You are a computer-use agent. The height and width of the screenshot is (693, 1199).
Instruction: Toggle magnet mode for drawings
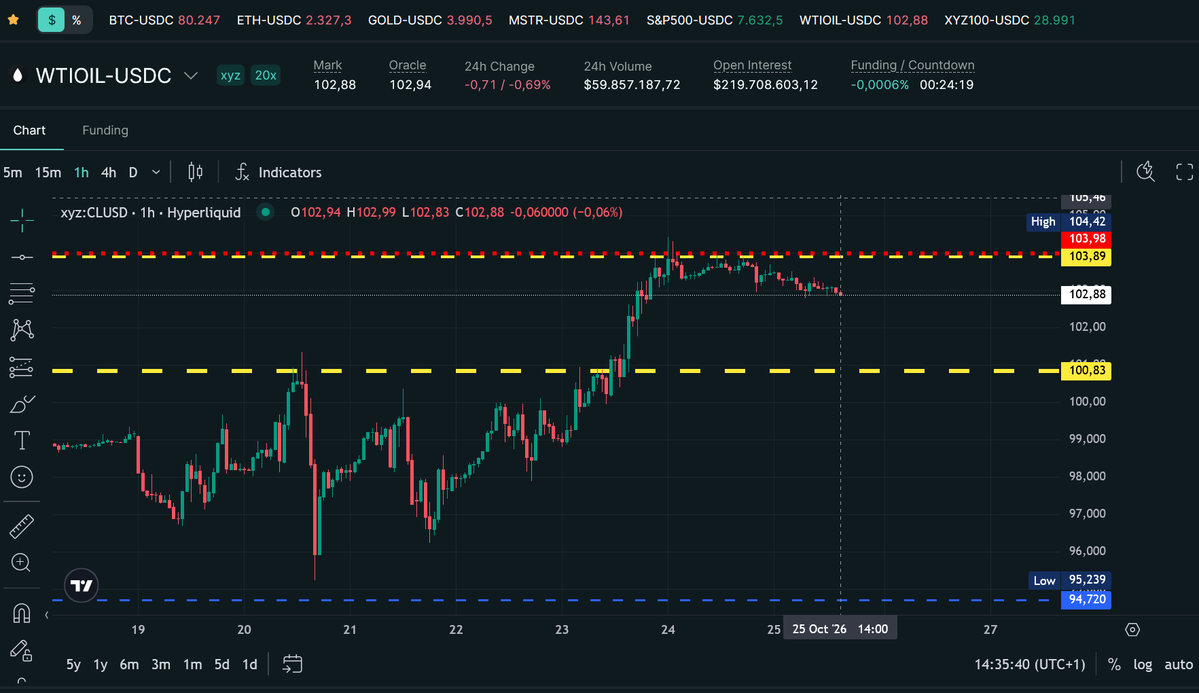[21, 613]
